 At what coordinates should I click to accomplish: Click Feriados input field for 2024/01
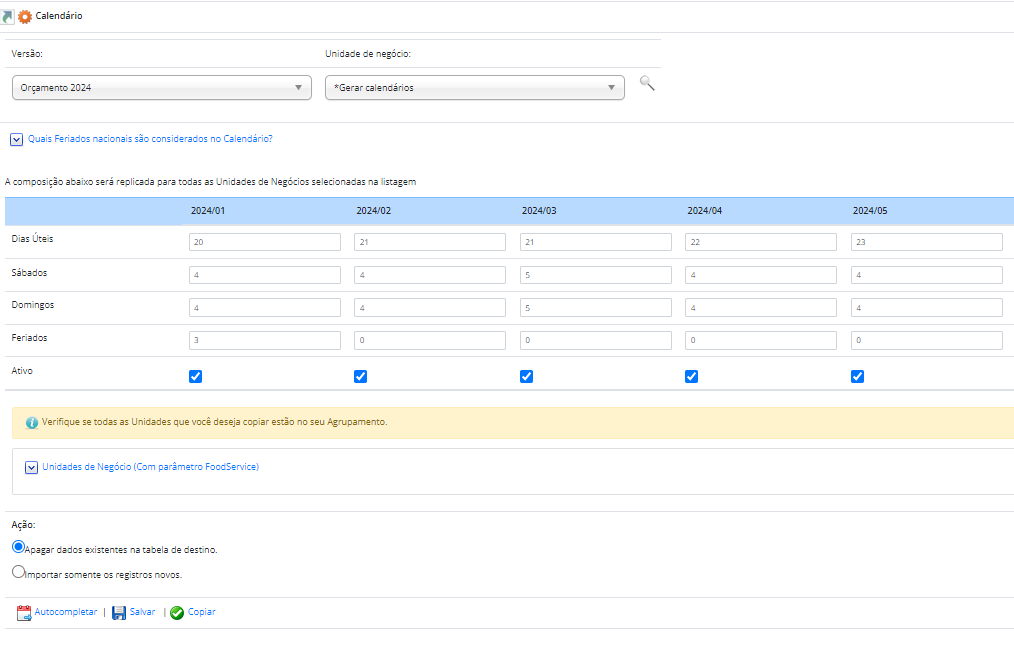click(265, 341)
